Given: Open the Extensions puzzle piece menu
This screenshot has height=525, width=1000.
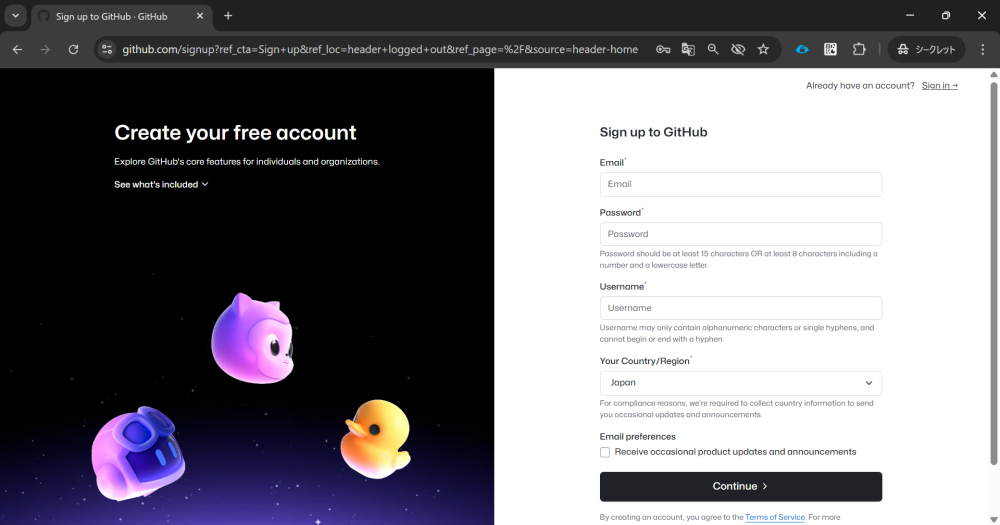Looking at the screenshot, I should (859, 49).
